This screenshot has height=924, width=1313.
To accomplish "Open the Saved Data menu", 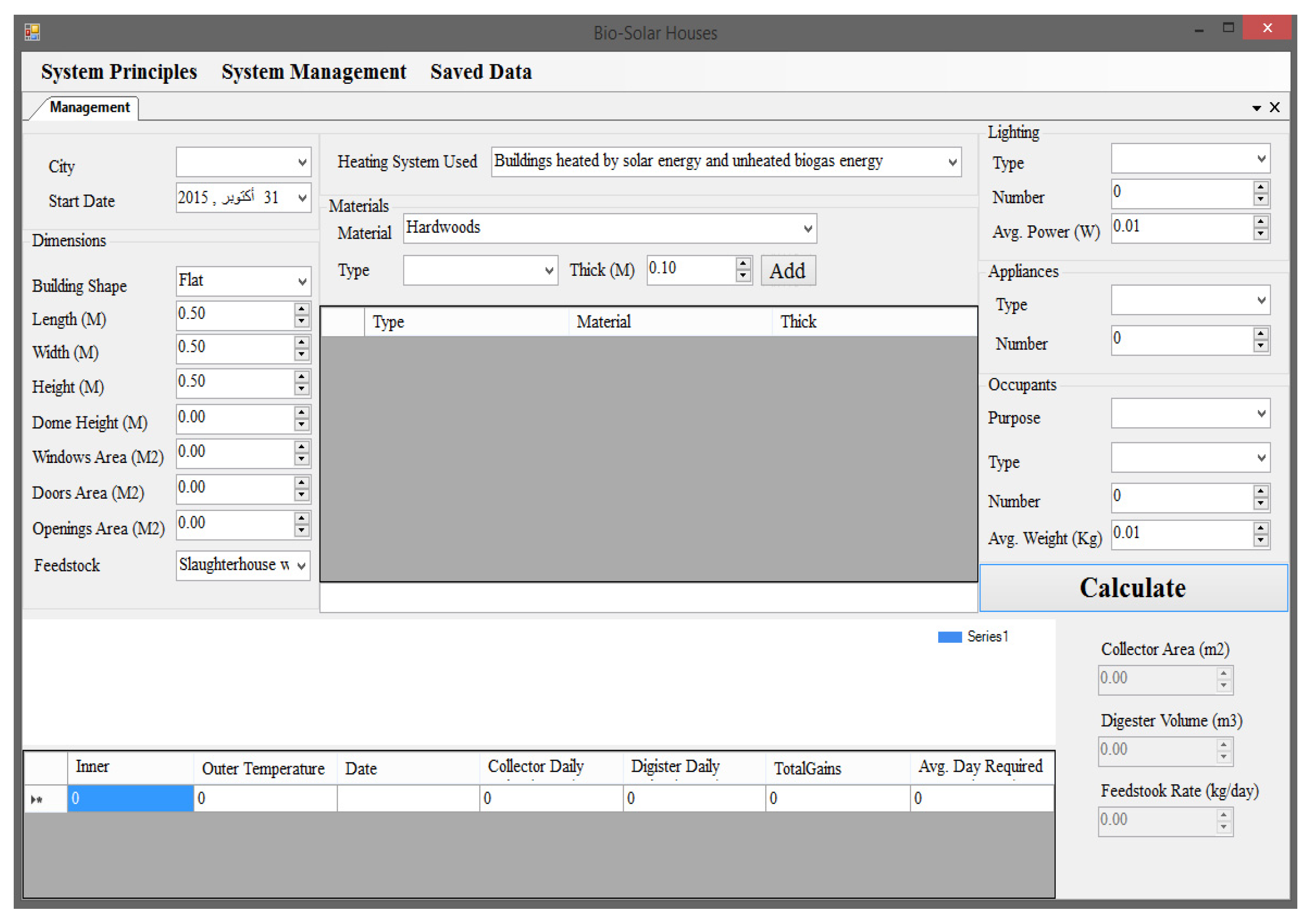I will [481, 72].
